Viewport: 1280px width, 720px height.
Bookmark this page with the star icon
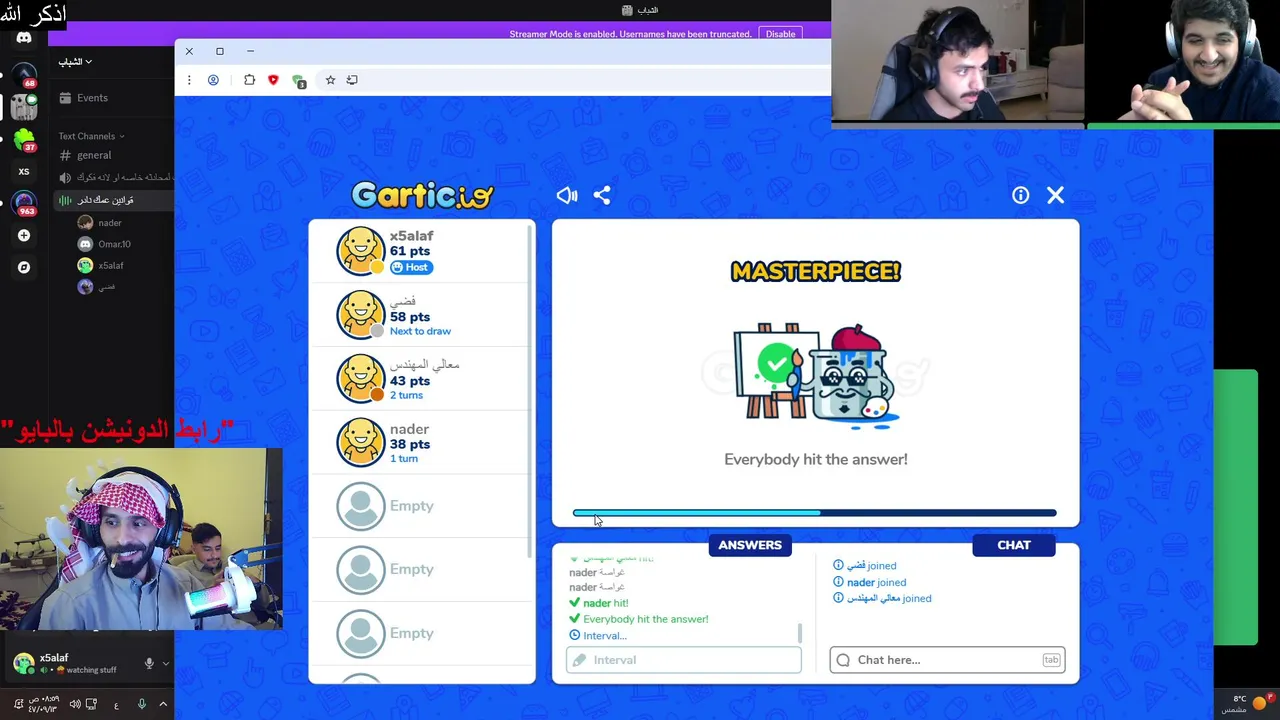(x=330, y=80)
